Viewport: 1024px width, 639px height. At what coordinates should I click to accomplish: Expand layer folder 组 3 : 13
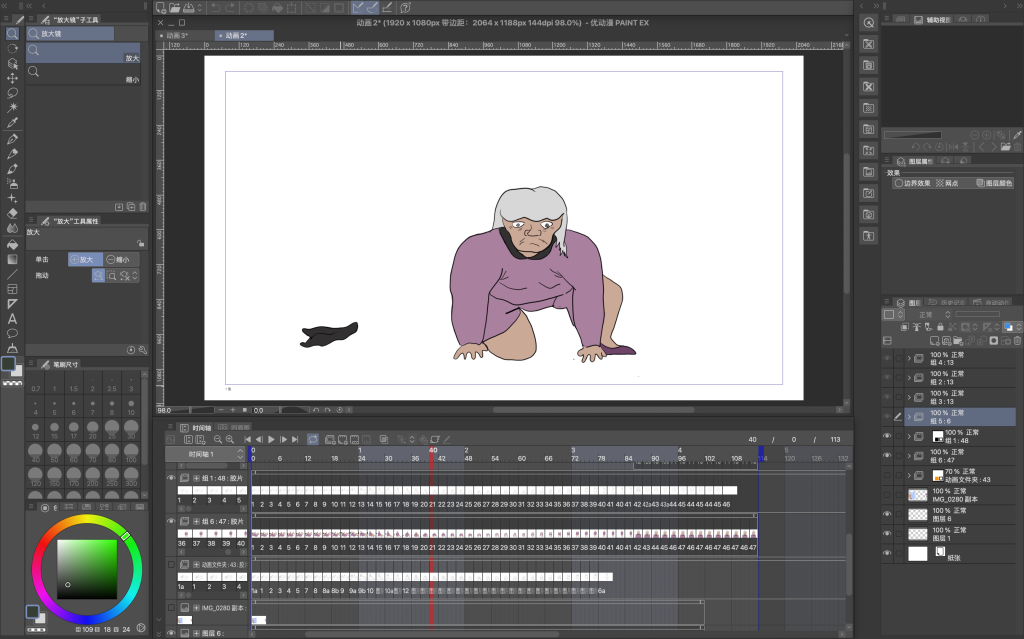coord(909,397)
